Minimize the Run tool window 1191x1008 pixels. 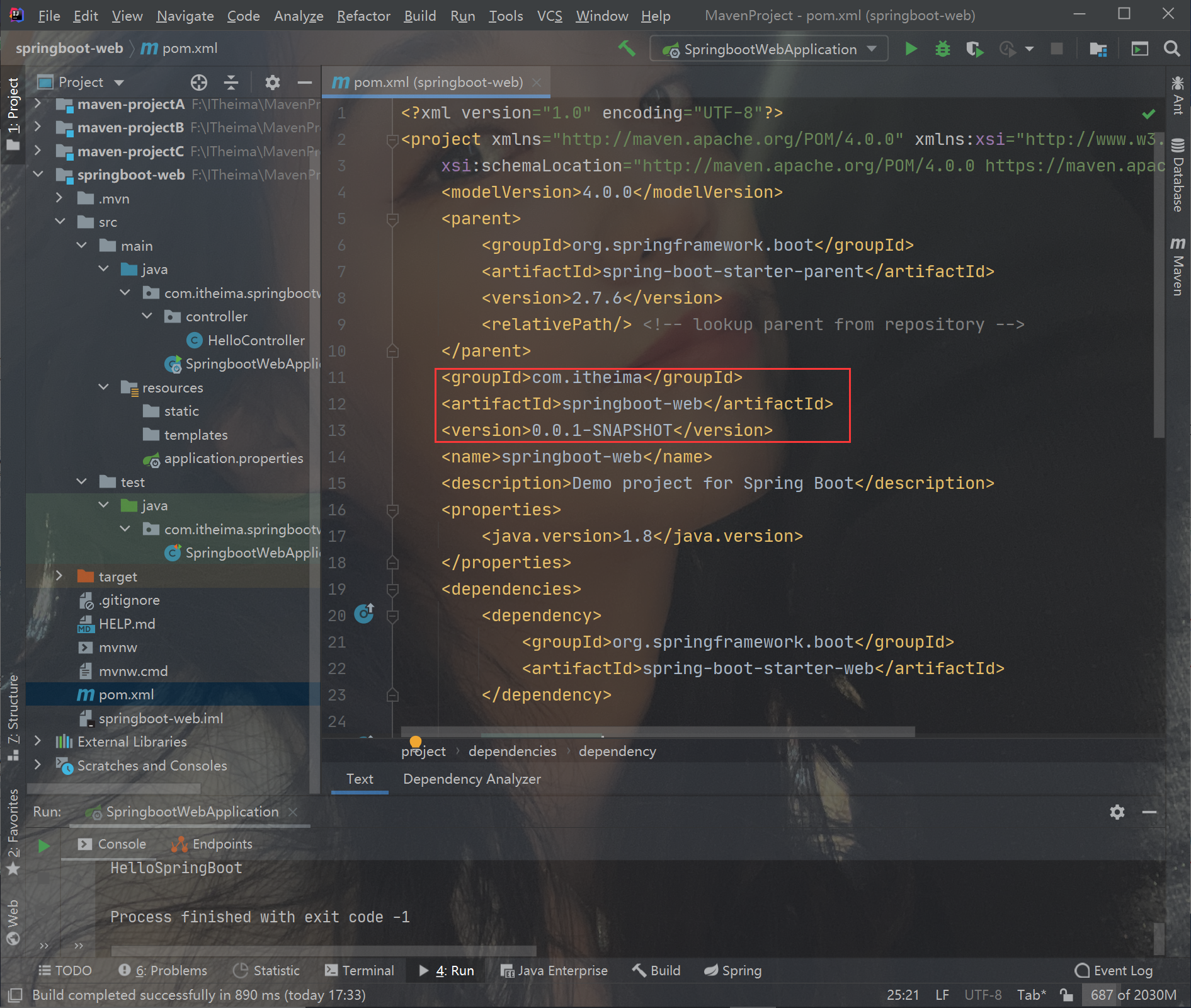coord(1149,812)
